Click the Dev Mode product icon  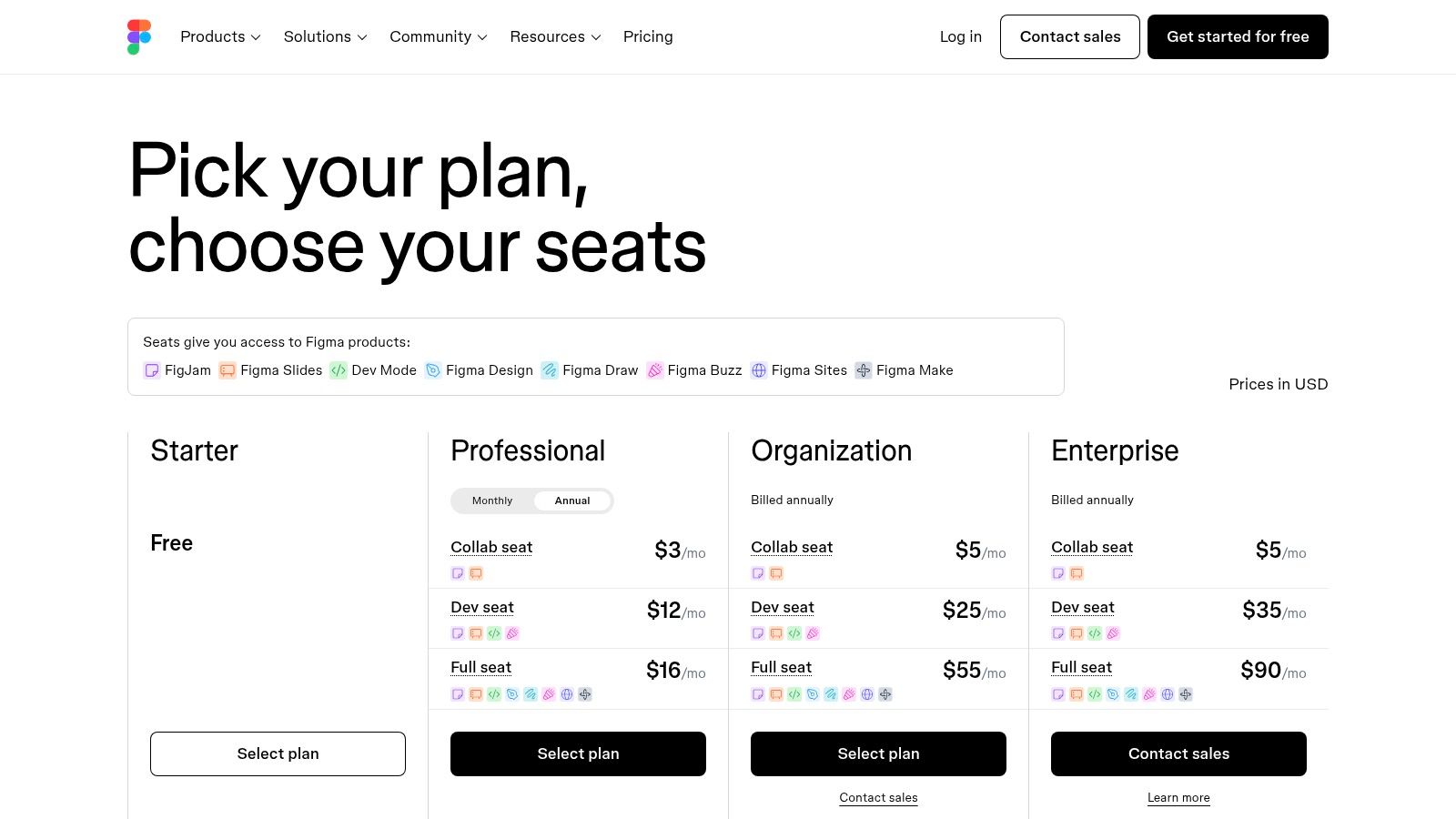[x=339, y=370]
